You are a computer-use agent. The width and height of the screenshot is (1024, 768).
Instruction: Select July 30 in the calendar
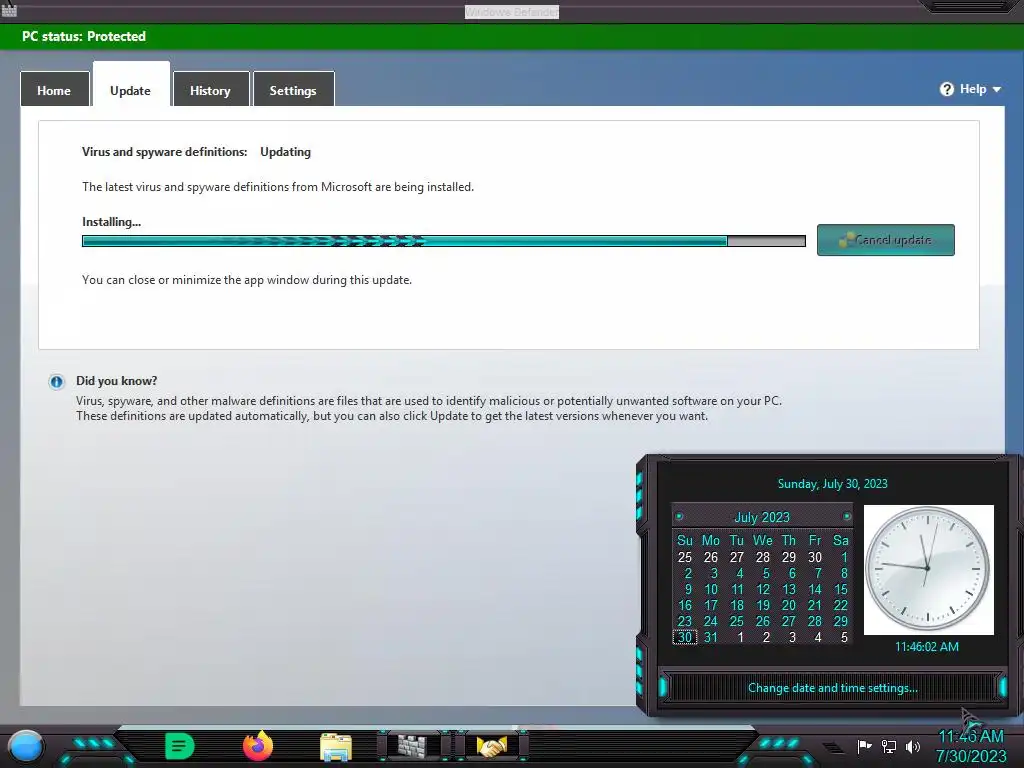coord(684,637)
